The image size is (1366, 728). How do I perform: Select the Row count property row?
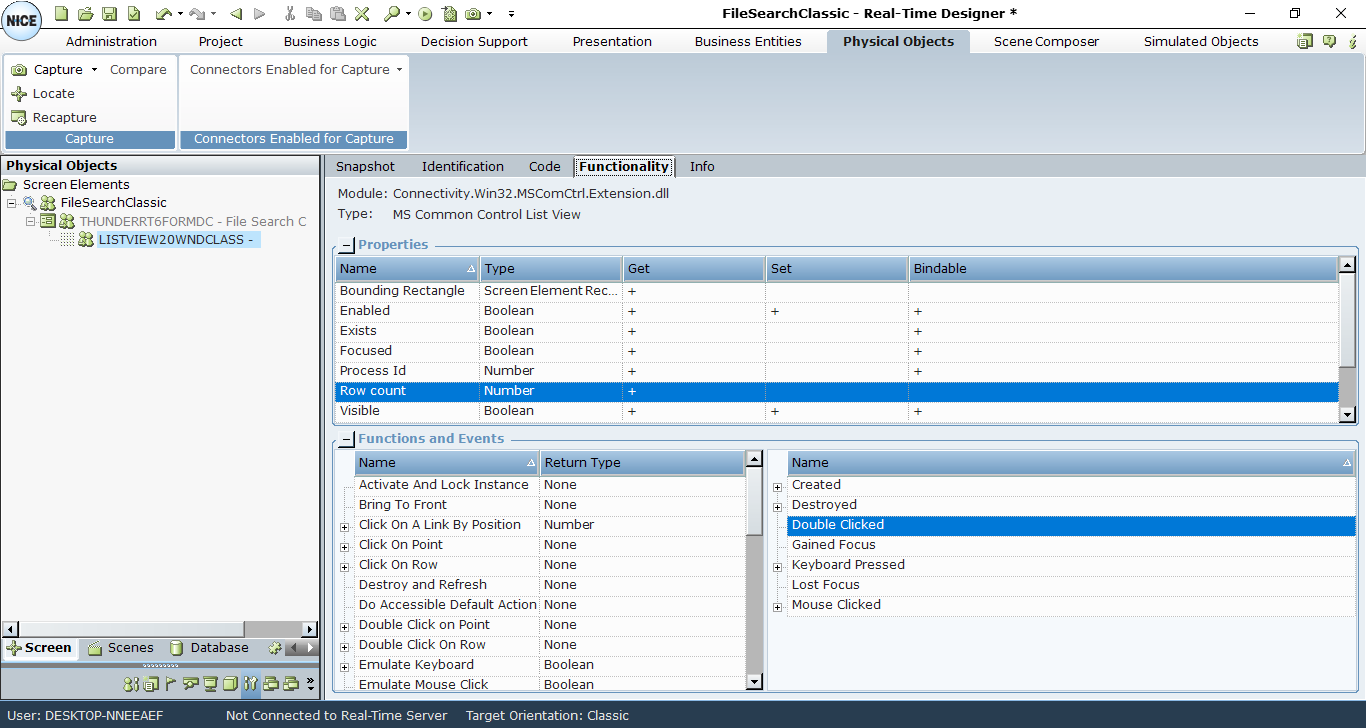tap(836, 391)
